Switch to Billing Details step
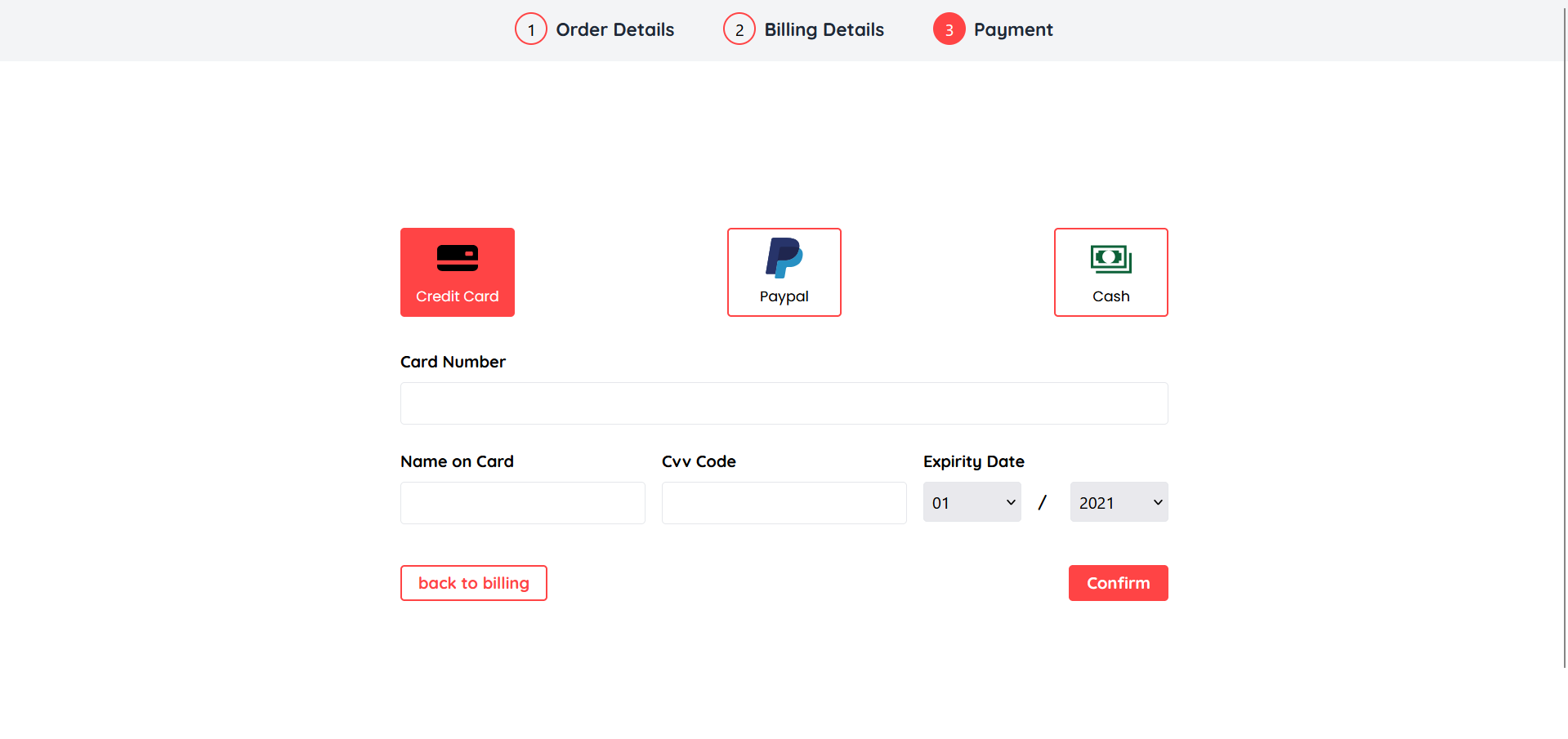This screenshot has width=1568, height=739. pos(824,29)
